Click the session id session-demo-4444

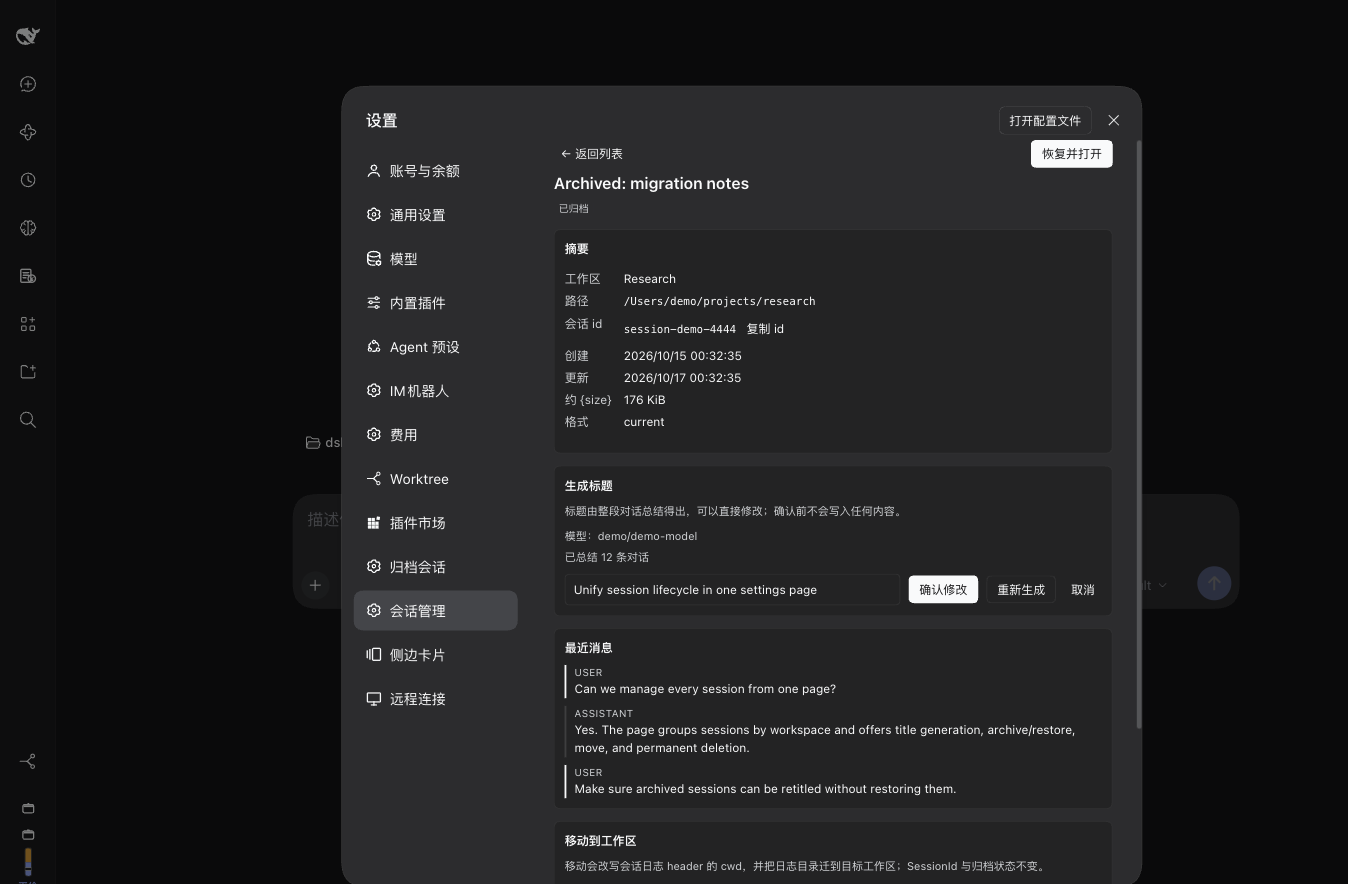pos(680,329)
